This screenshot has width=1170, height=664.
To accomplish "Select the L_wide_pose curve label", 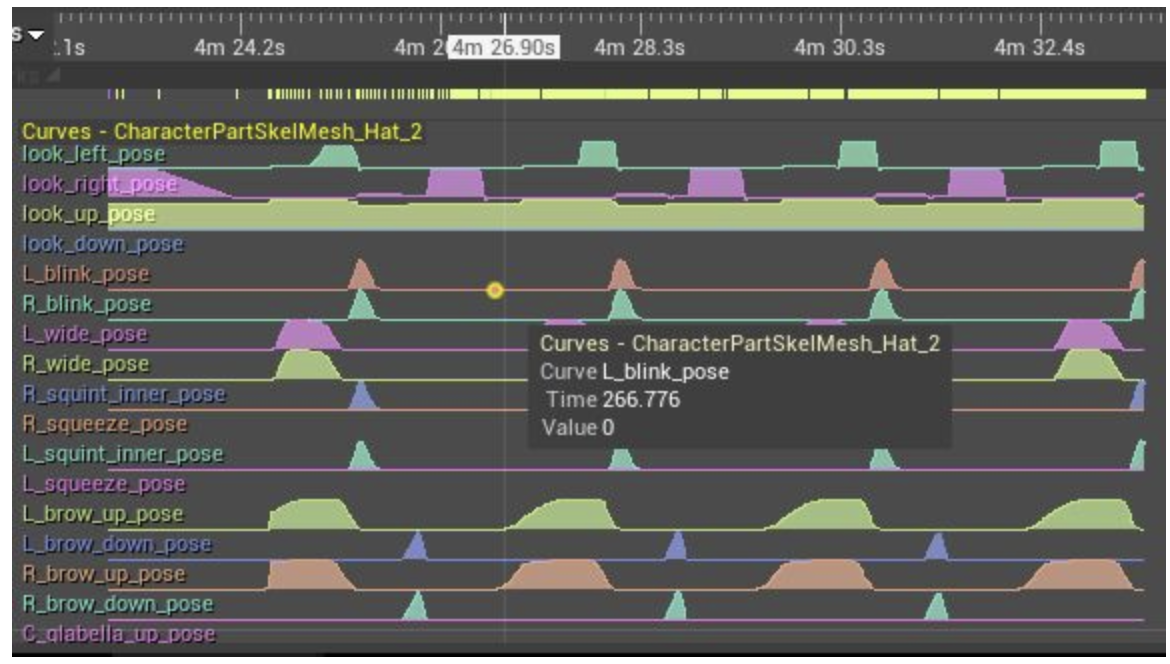I will (84, 334).
